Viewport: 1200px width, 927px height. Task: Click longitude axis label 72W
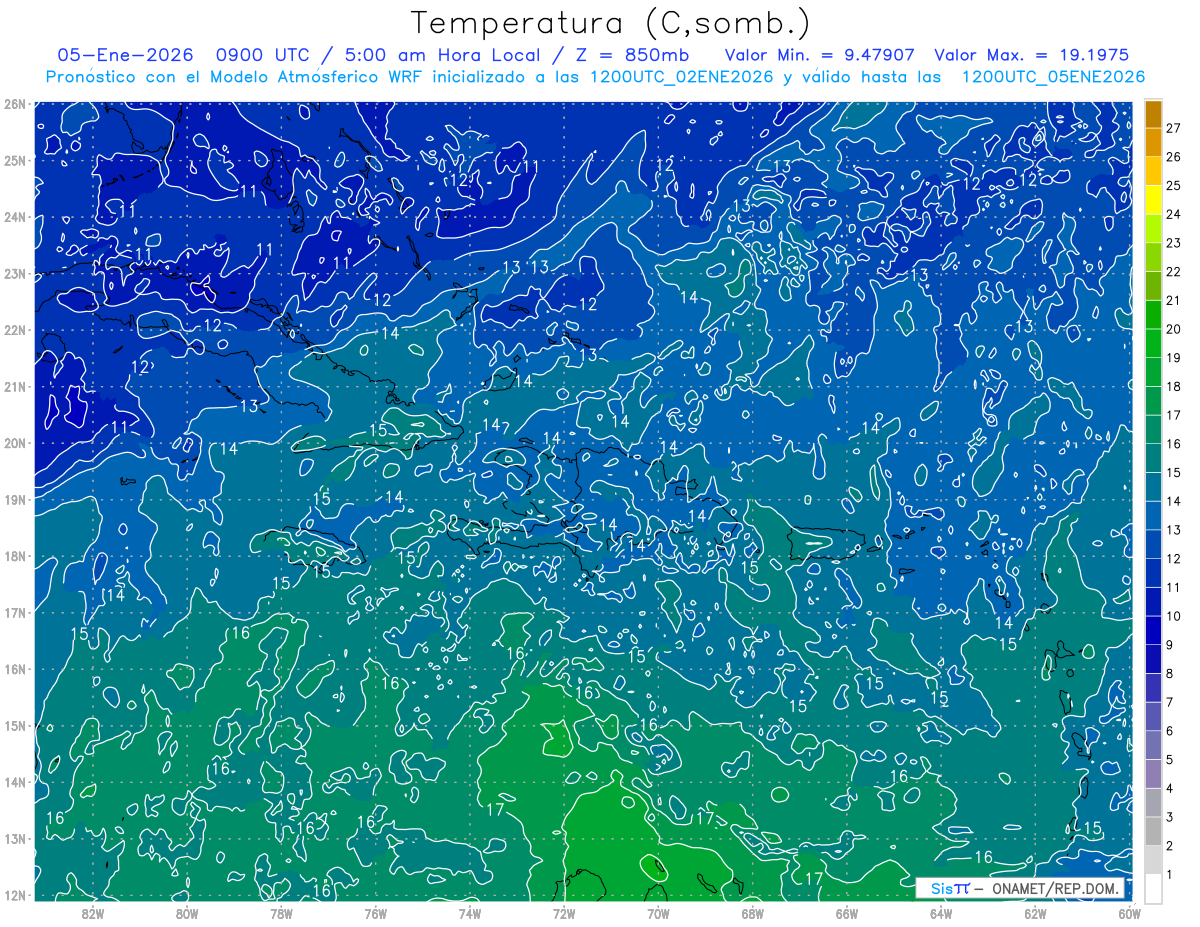(564, 913)
